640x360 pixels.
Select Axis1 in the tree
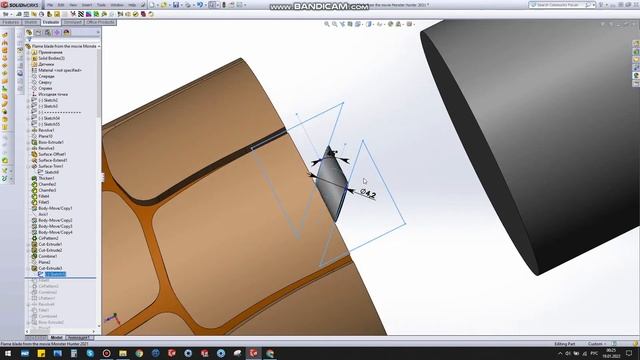(x=43, y=214)
